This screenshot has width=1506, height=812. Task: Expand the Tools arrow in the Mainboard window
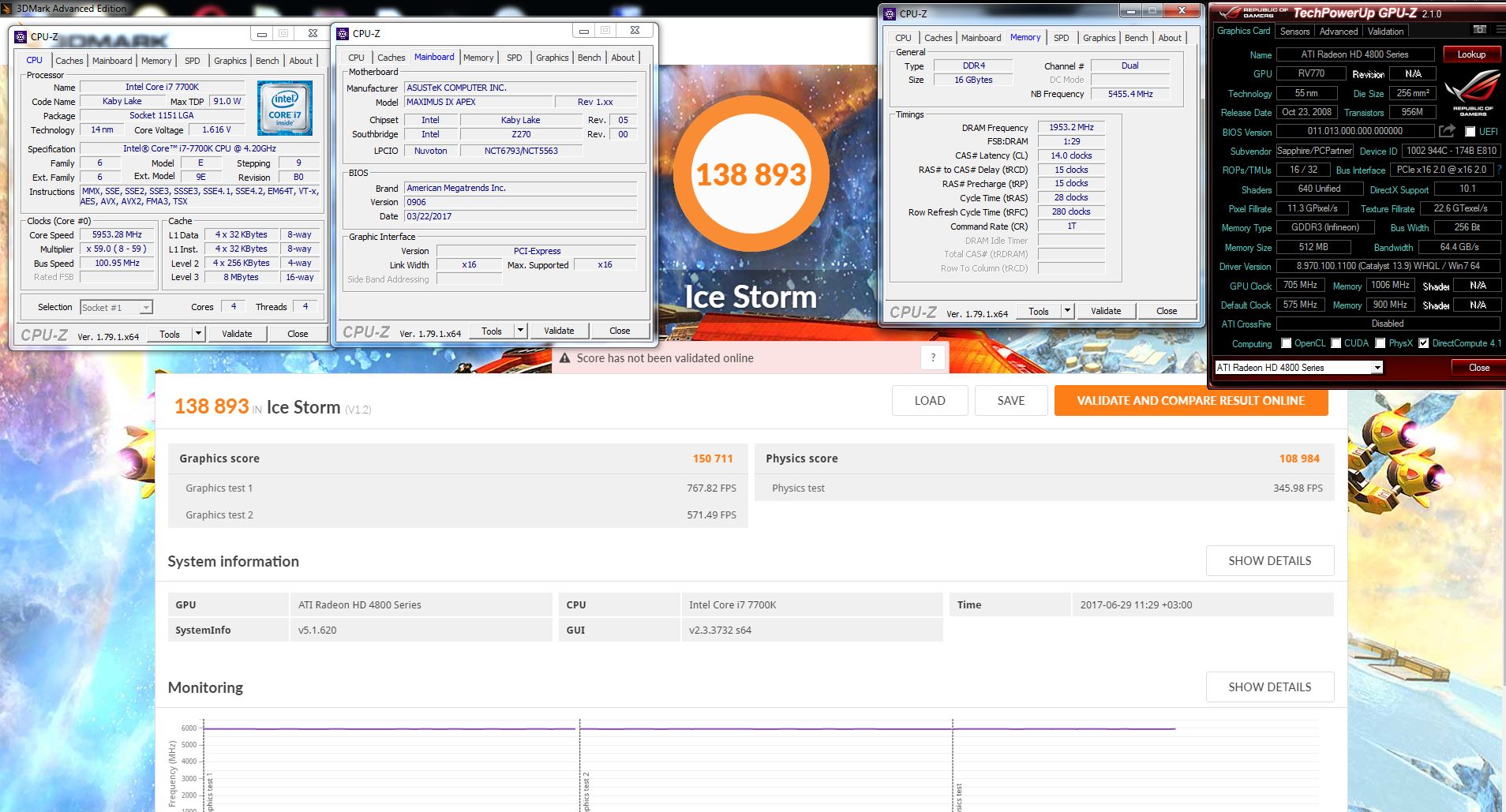point(521,331)
